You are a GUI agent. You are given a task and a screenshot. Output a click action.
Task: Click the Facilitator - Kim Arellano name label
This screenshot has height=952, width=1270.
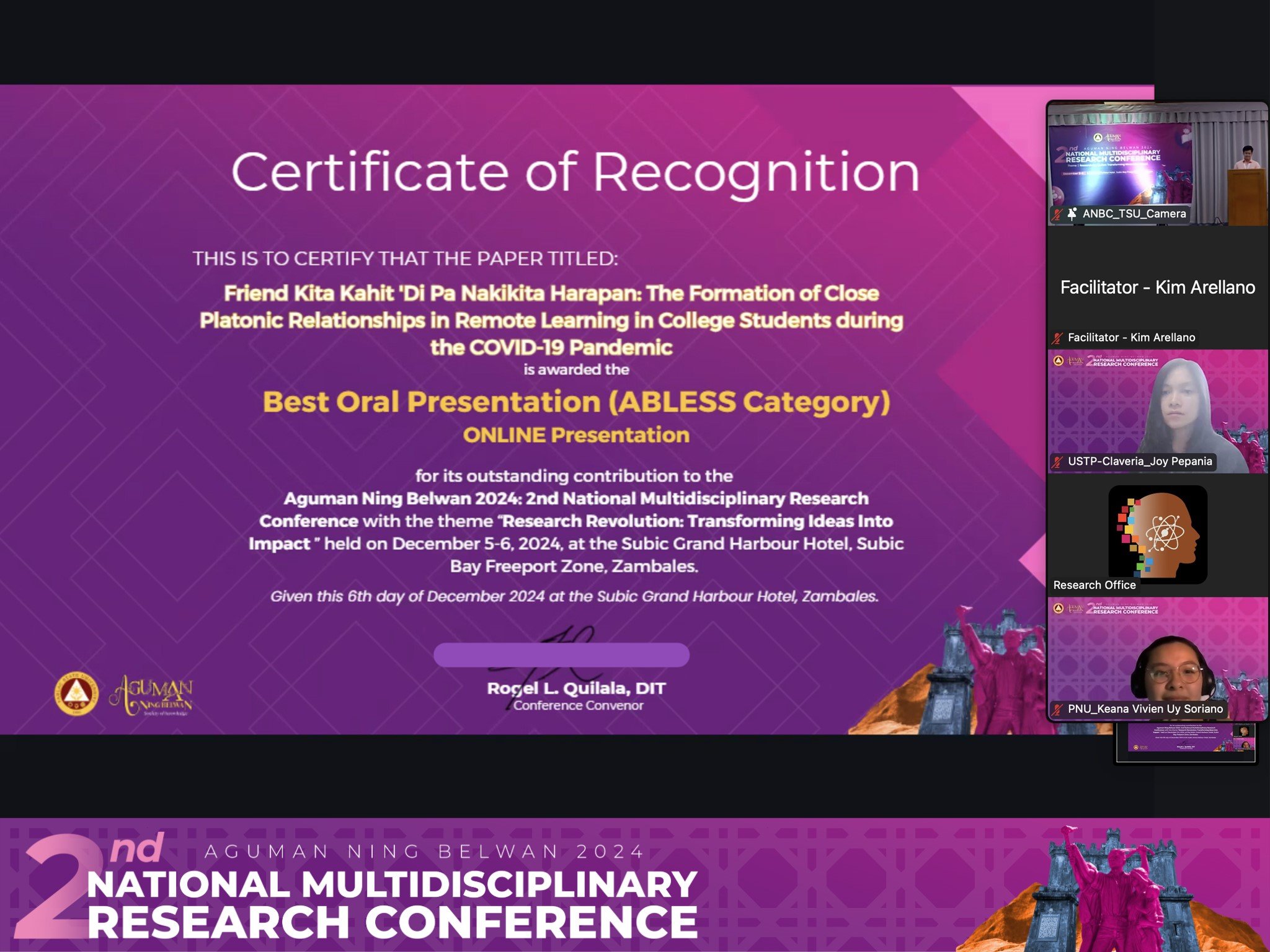click(x=1130, y=338)
